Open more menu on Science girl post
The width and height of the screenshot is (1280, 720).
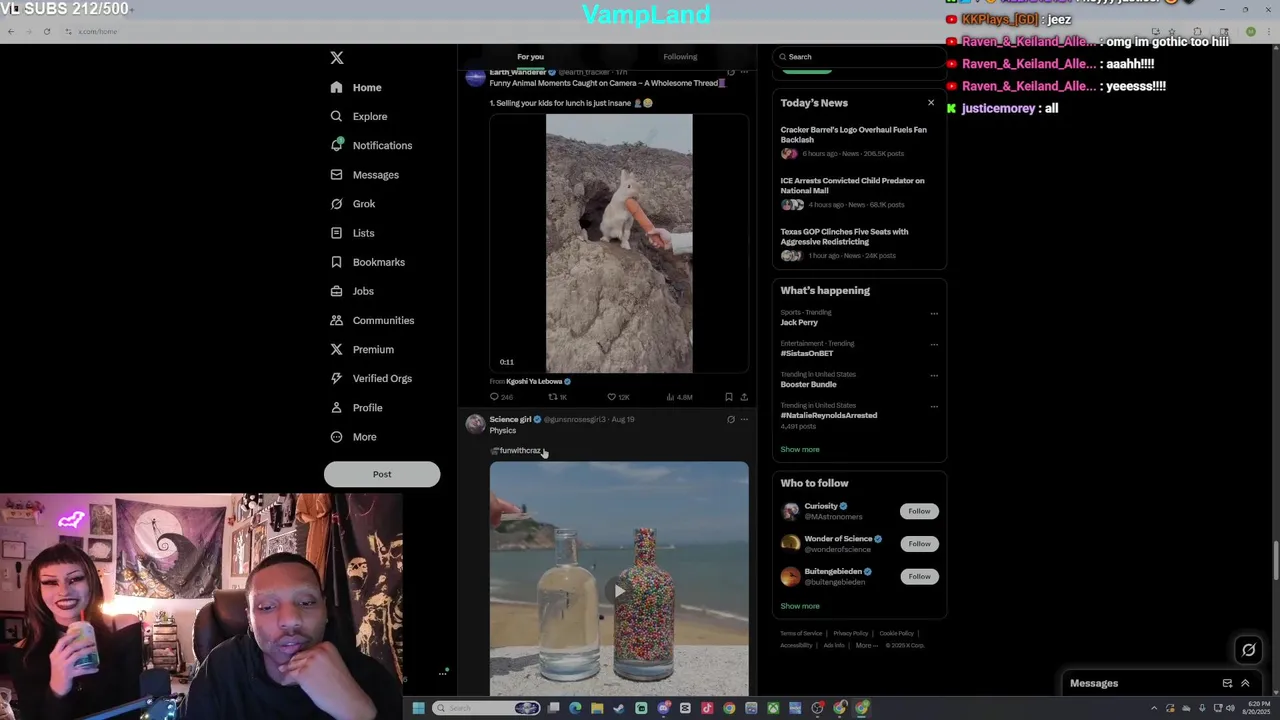(x=744, y=420)
